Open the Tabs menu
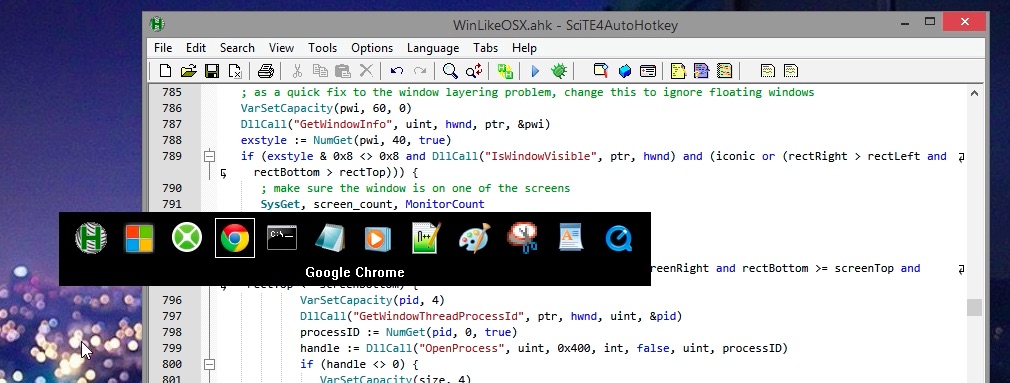The width and height of the screenshot is (1010, 383). [x=486, y=48]
